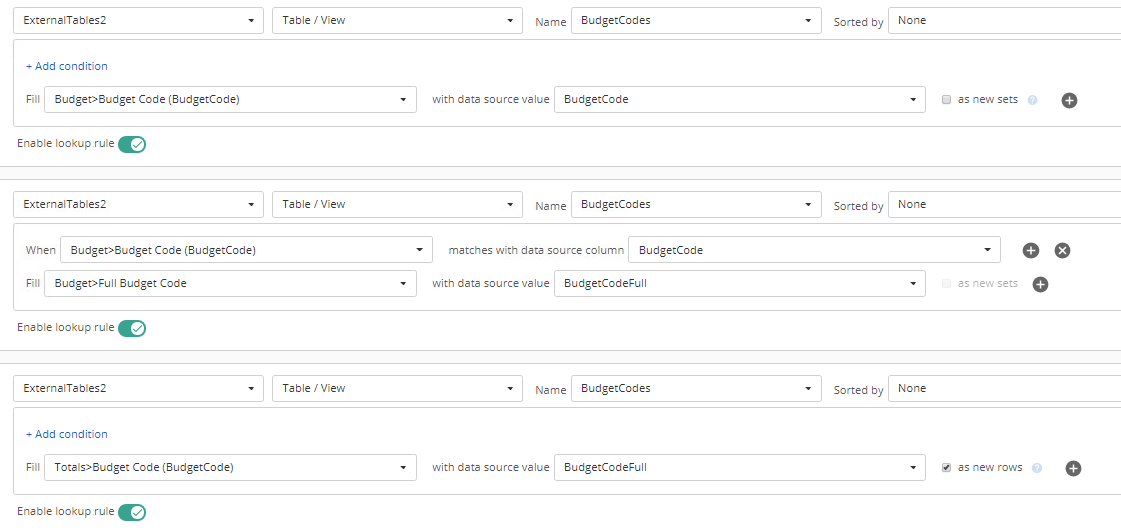
Task: Toggle second 'Enable lookup rule' switch
Action: click(x=132, y=328)
